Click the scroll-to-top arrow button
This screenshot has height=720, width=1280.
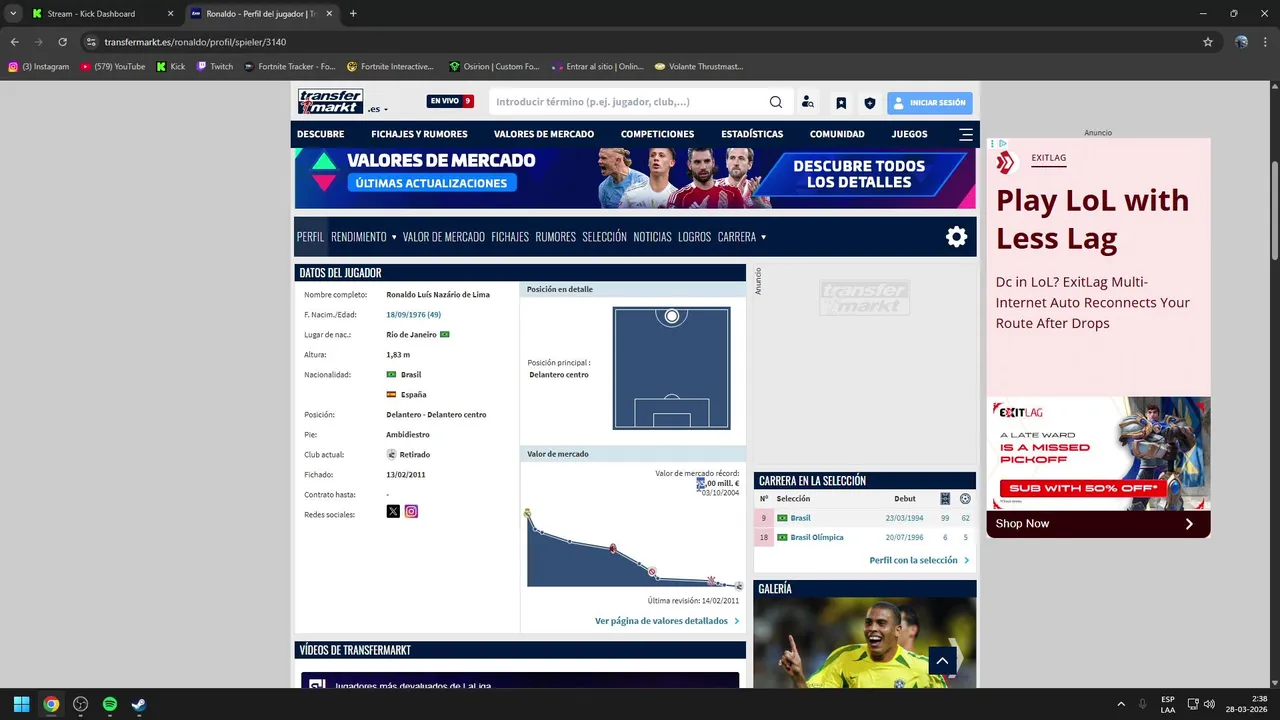click(x=942, y=661)
